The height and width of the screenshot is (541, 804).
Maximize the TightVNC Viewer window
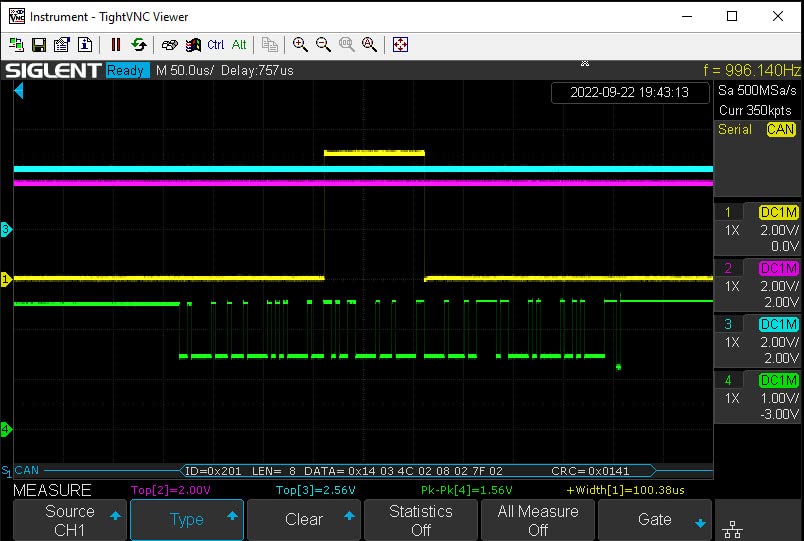click(732, 16)
